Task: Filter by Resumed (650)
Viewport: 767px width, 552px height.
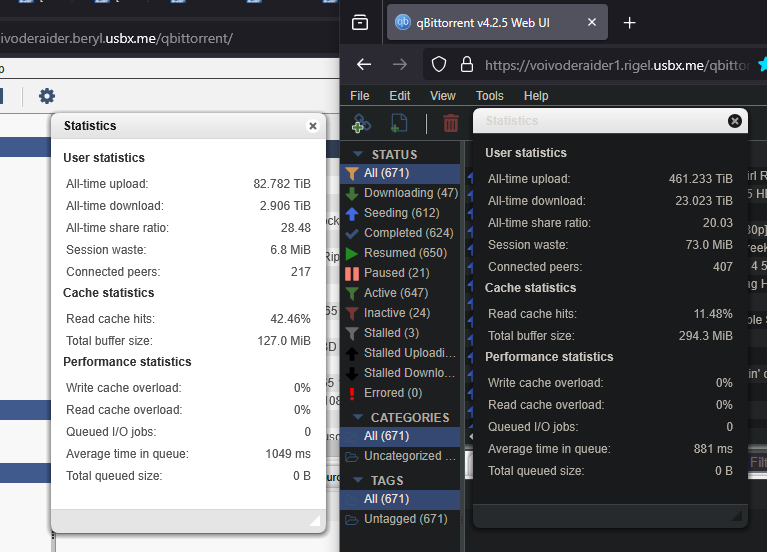Action: click(x=400, y=253)
